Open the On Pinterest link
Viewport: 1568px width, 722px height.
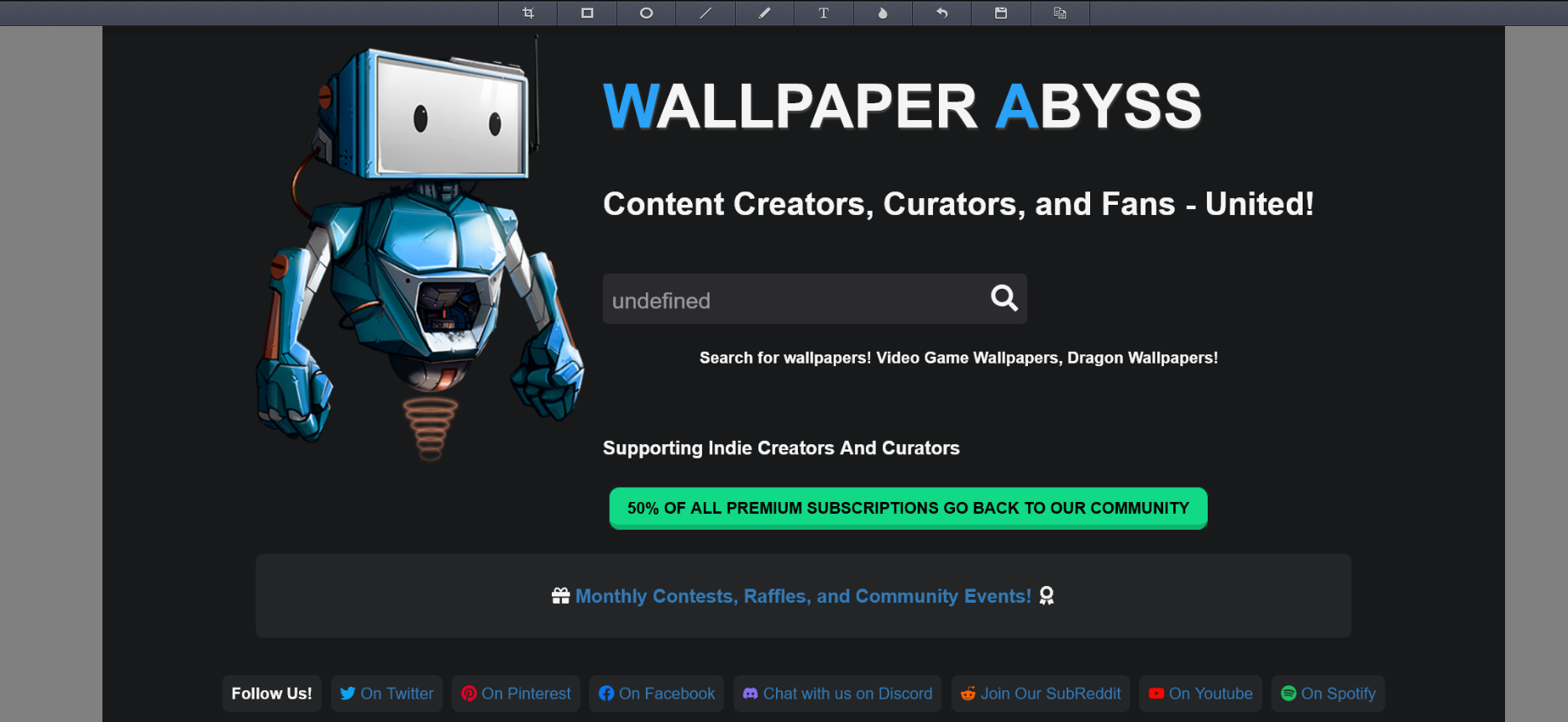click(x=517, y=693)
